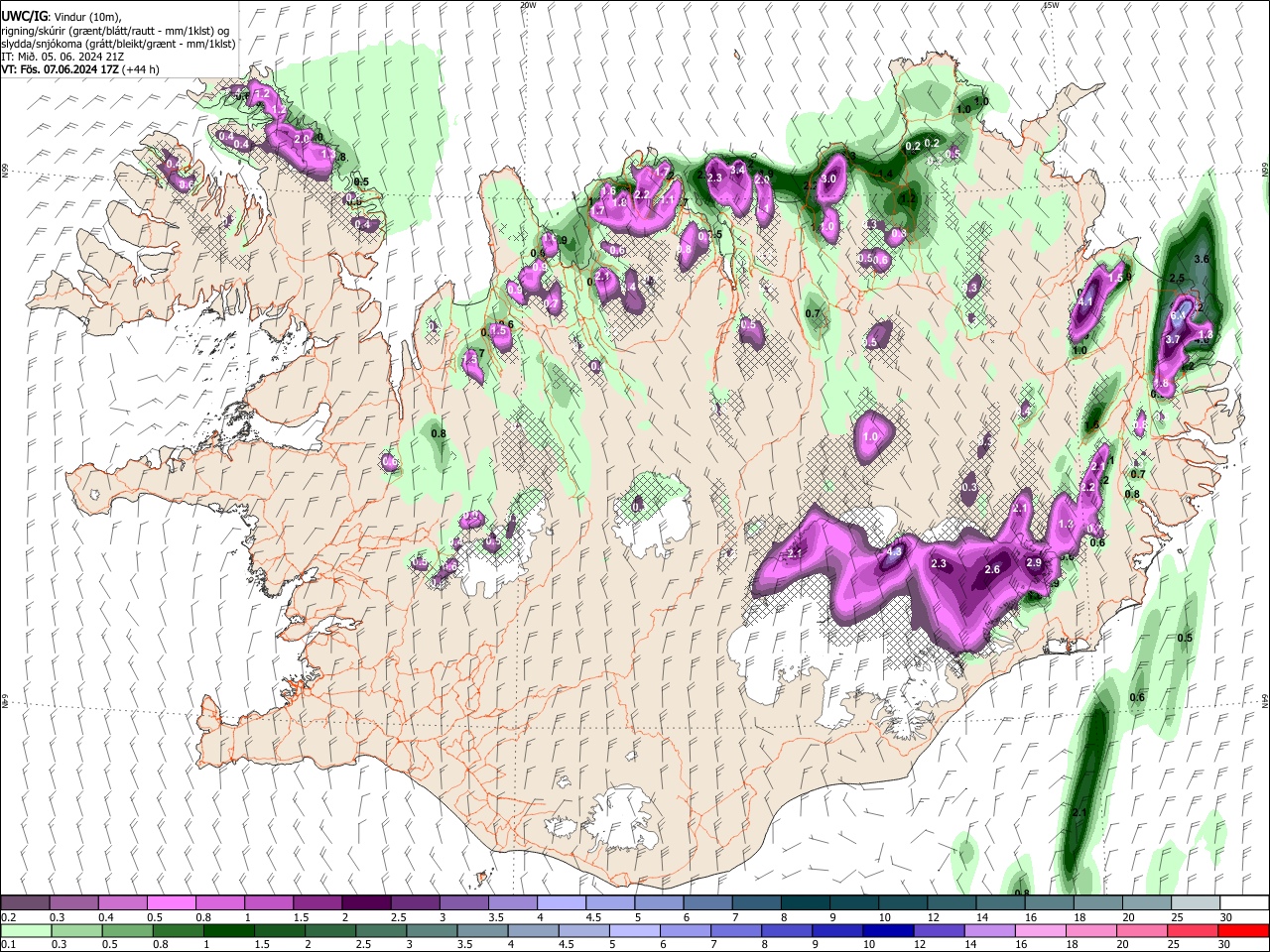Click the "0.1" label under the lower legend
The width and height of the screenshot is (1270, 952).
pos(8,944)
